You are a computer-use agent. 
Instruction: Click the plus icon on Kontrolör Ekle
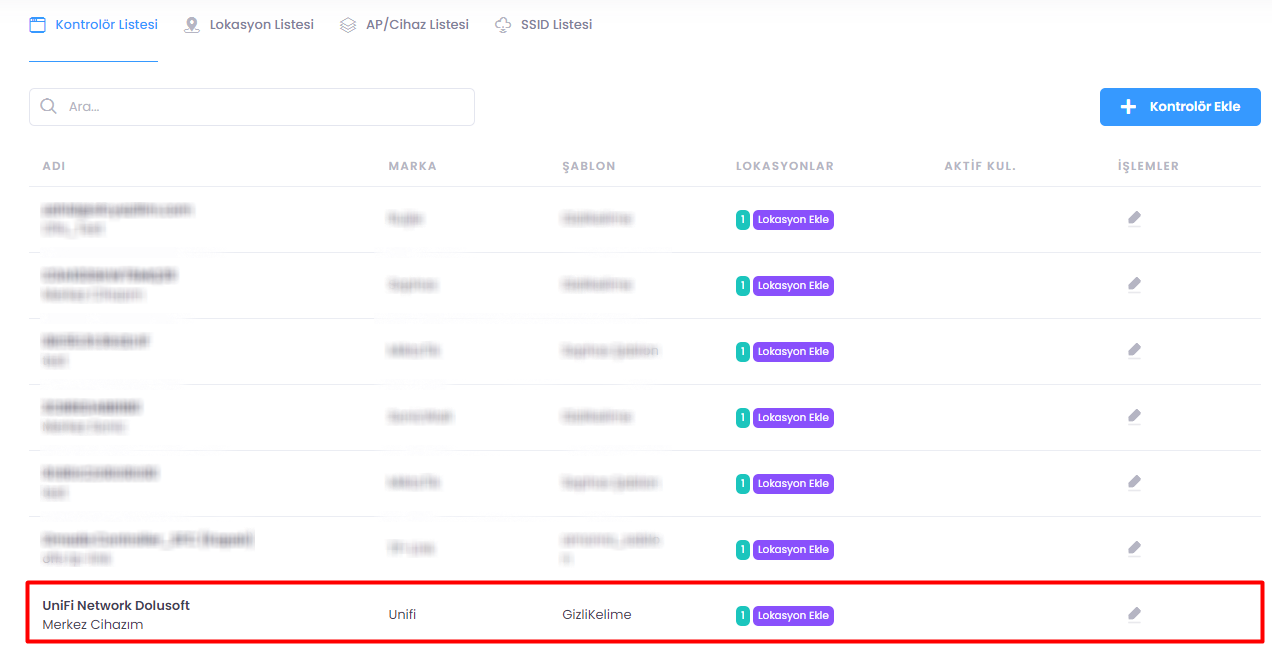point(1128,107)
